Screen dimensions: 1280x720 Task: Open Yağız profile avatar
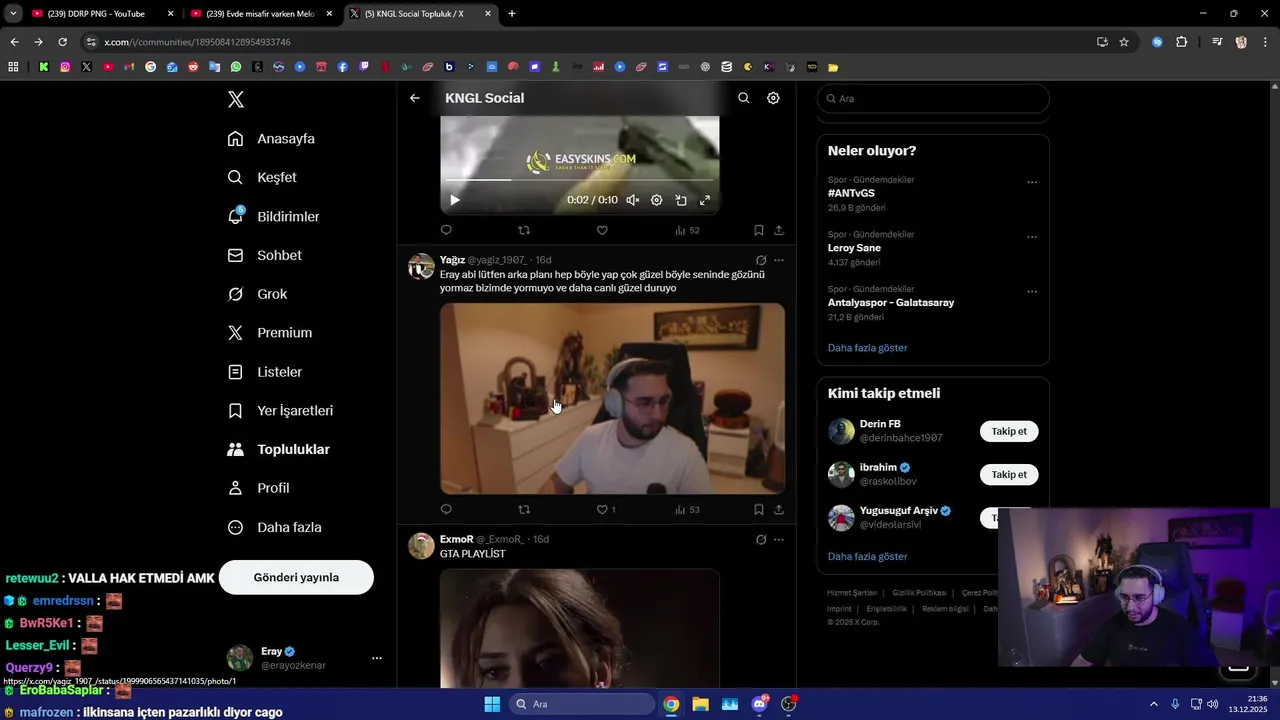click(421, 267)
